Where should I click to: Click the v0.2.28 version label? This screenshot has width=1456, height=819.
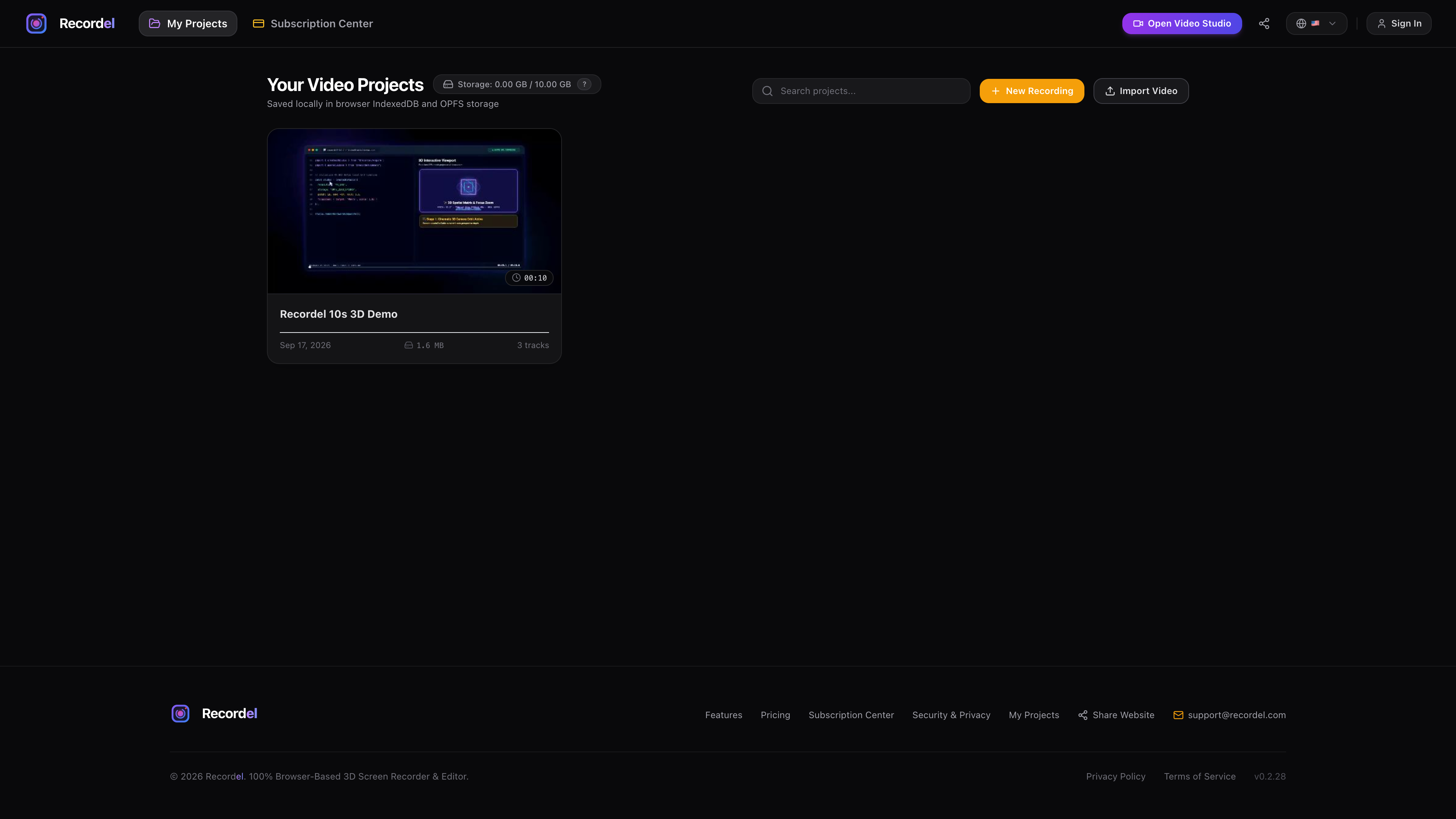pyautogui.click(x=1269, y=776)
